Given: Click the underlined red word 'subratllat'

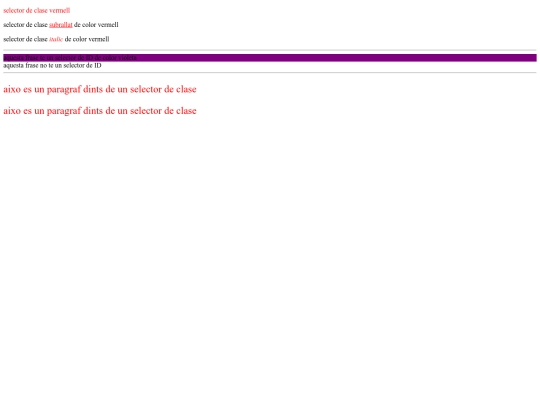Looking at the screenshot, I should coord(61,25).
